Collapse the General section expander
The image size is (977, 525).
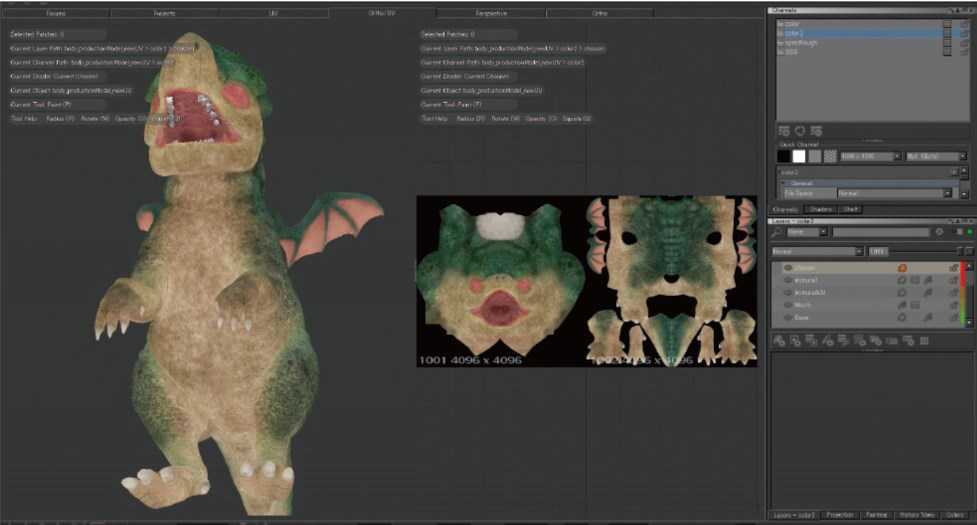pos(784,184)
